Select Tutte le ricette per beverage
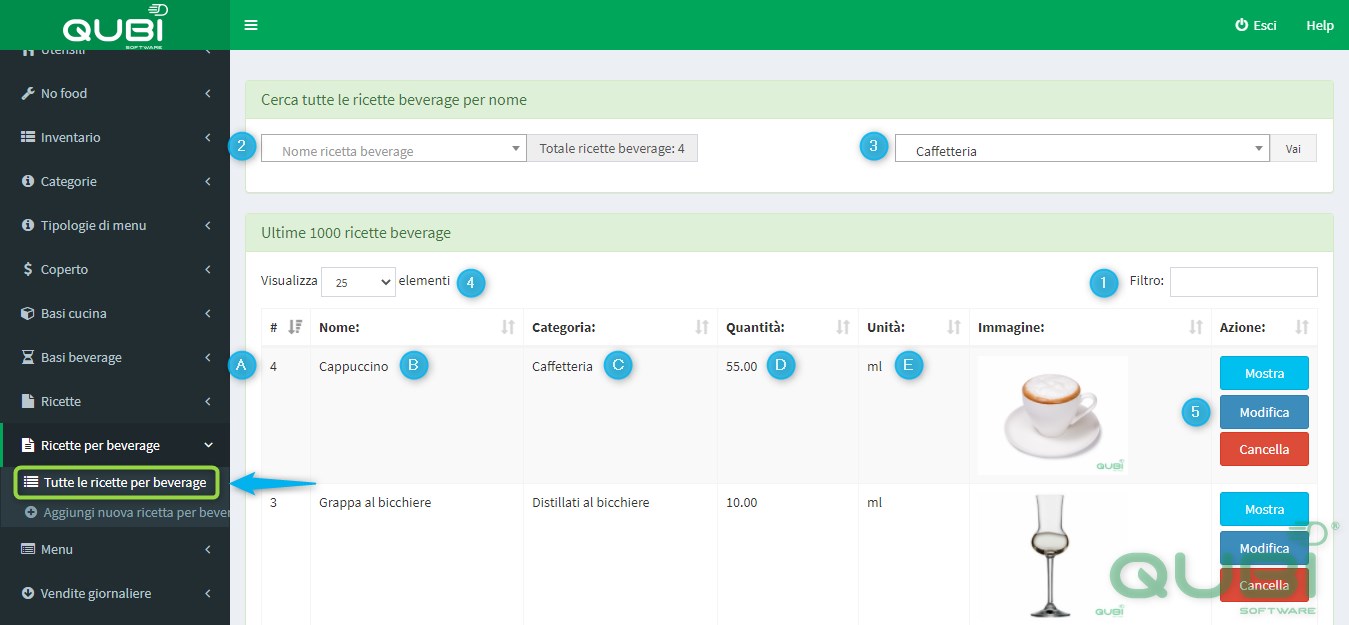1349x625 pixels. tap(116, 482)
